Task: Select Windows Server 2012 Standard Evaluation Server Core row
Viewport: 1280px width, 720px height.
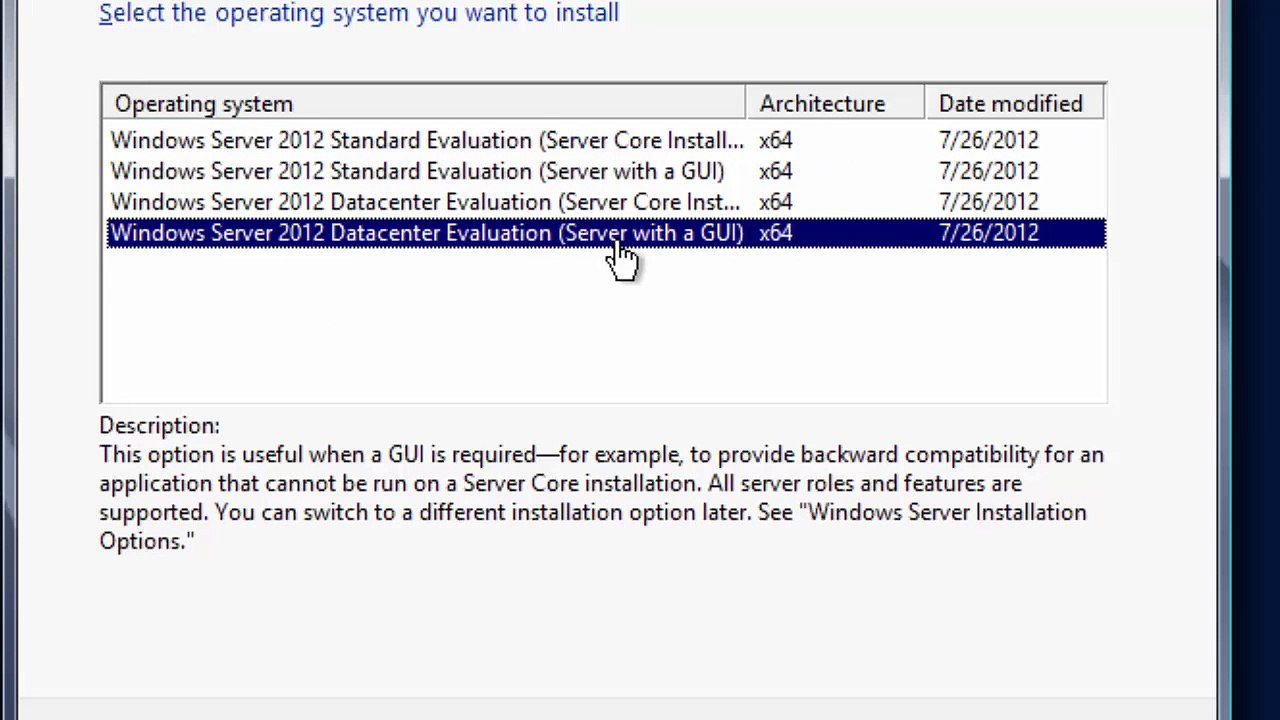Action: pos(605,140)
